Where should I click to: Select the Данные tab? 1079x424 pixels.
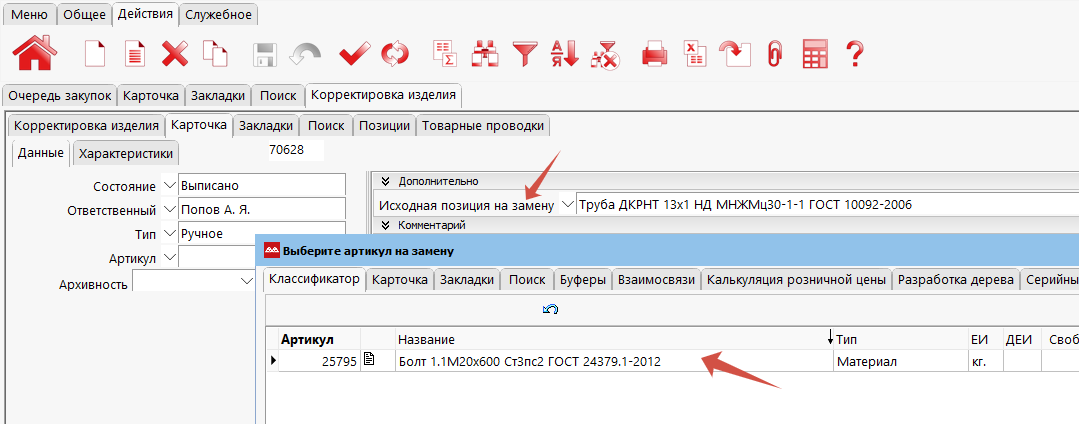point(41,153)
